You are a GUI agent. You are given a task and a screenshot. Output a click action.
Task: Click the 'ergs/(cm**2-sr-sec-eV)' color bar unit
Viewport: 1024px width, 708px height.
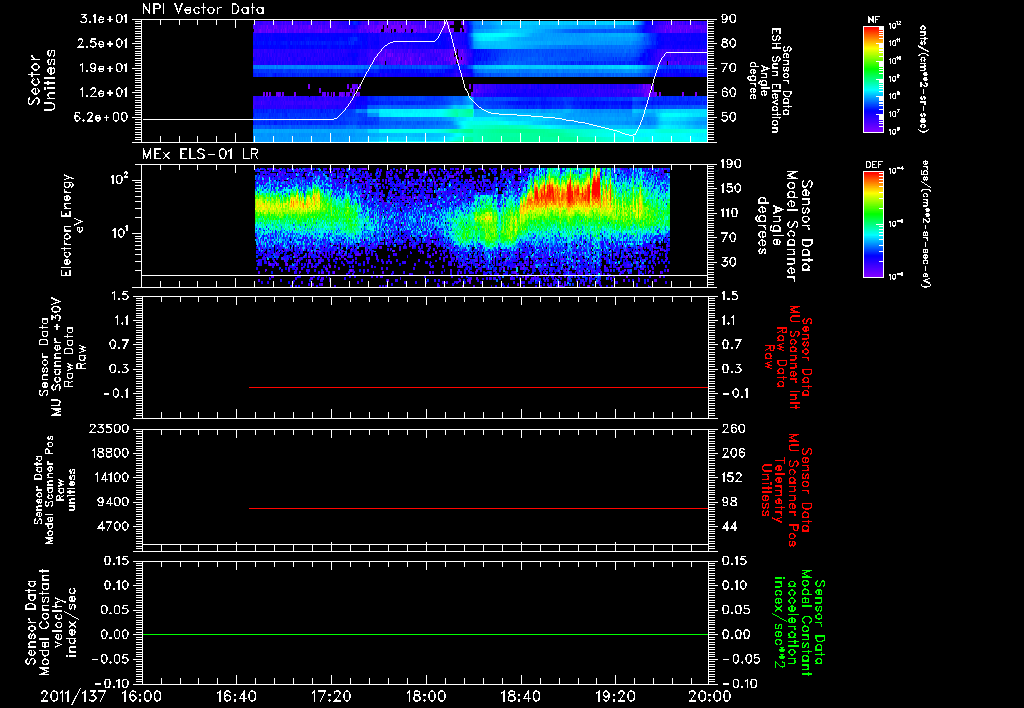click(x=925, y=224)
